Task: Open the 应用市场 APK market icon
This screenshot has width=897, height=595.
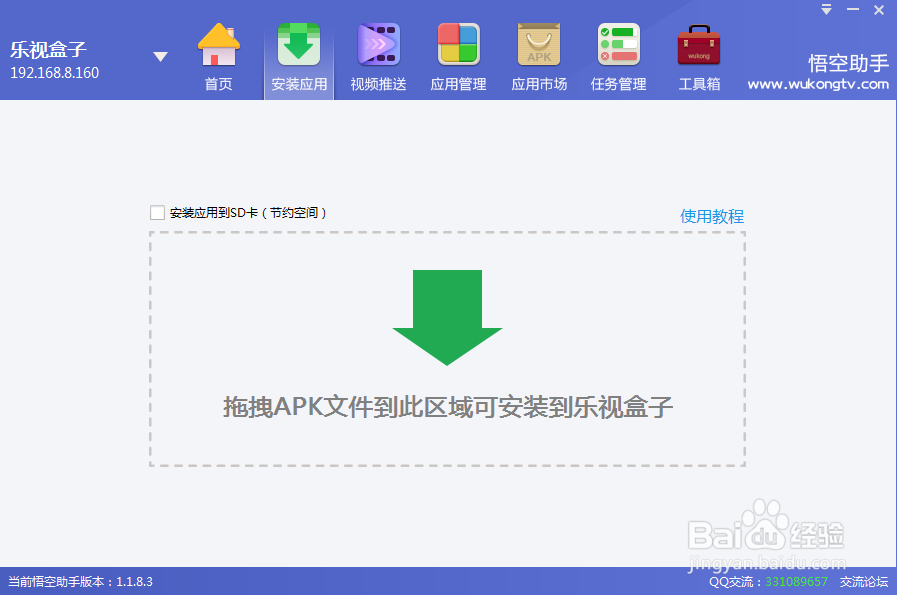Action: click(539, 57)
